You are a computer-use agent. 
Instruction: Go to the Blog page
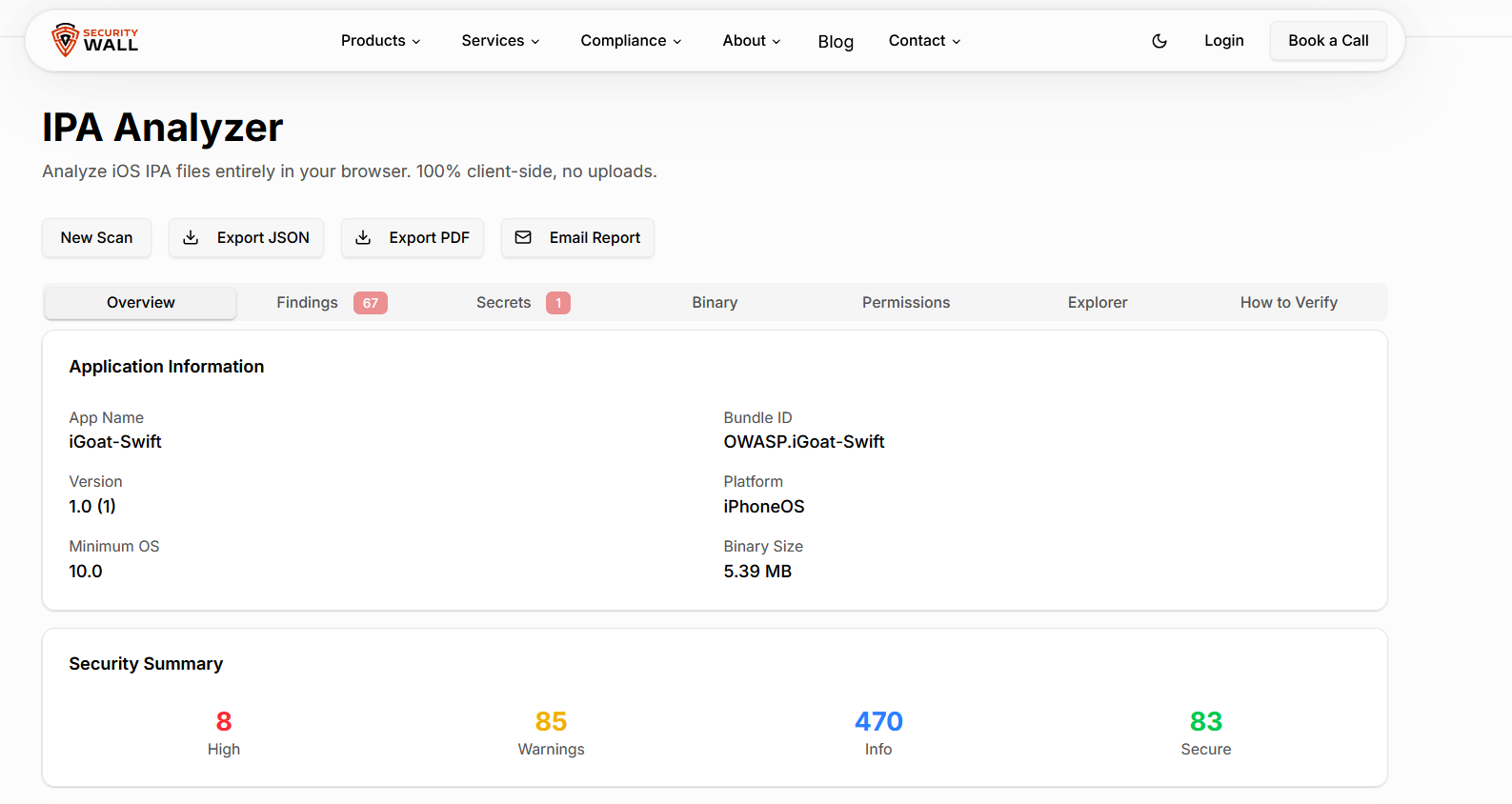tap(836, 42)
